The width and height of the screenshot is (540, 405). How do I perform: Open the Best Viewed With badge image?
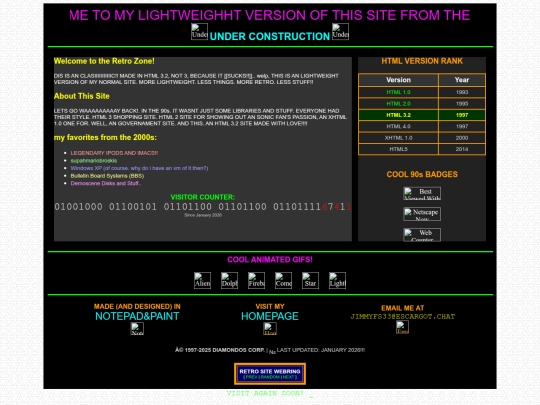[x=422, y=194]
